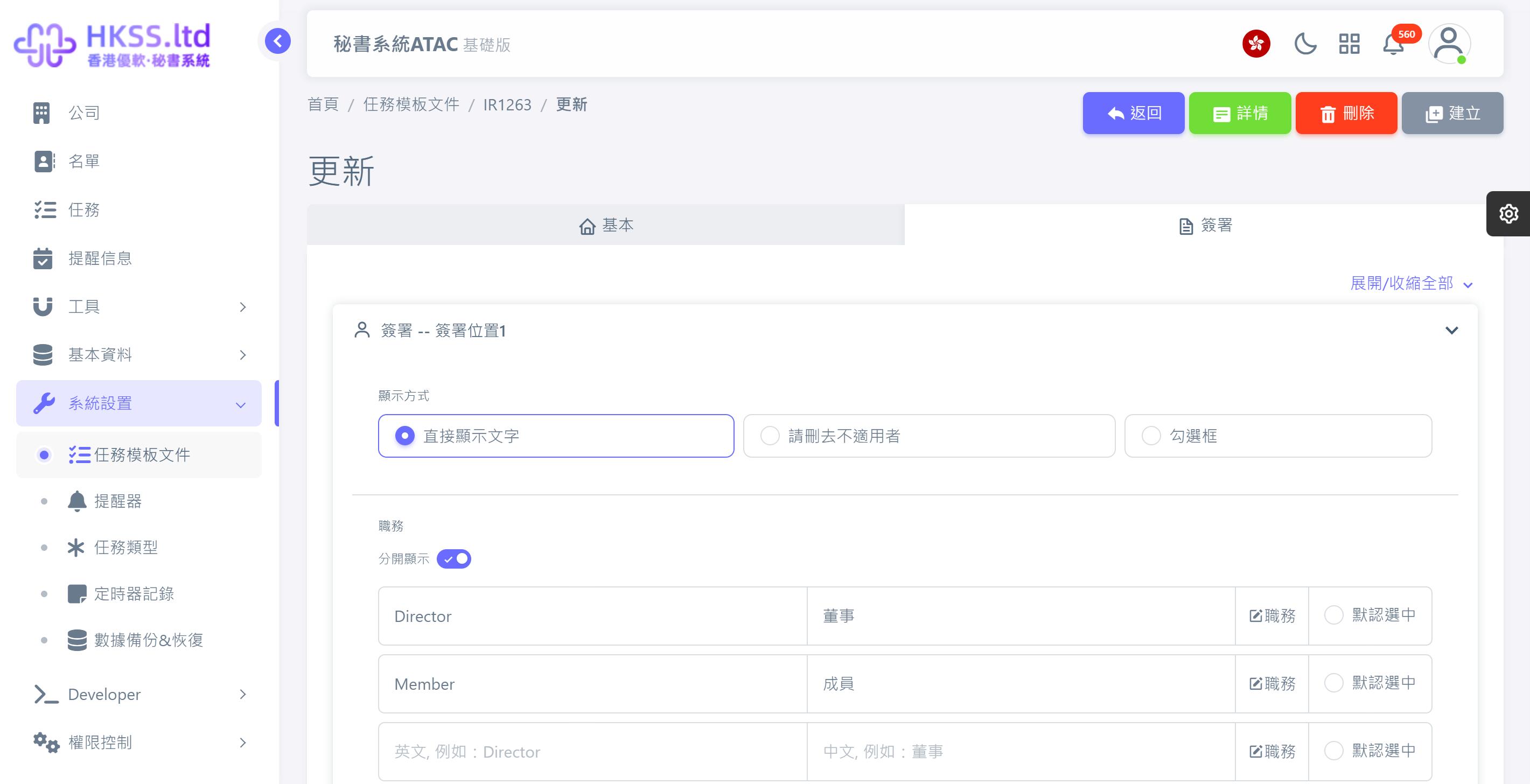Open the settings gear panel
The width and height of the screenshot is (1530, 784).
(x=1508, y=213)
